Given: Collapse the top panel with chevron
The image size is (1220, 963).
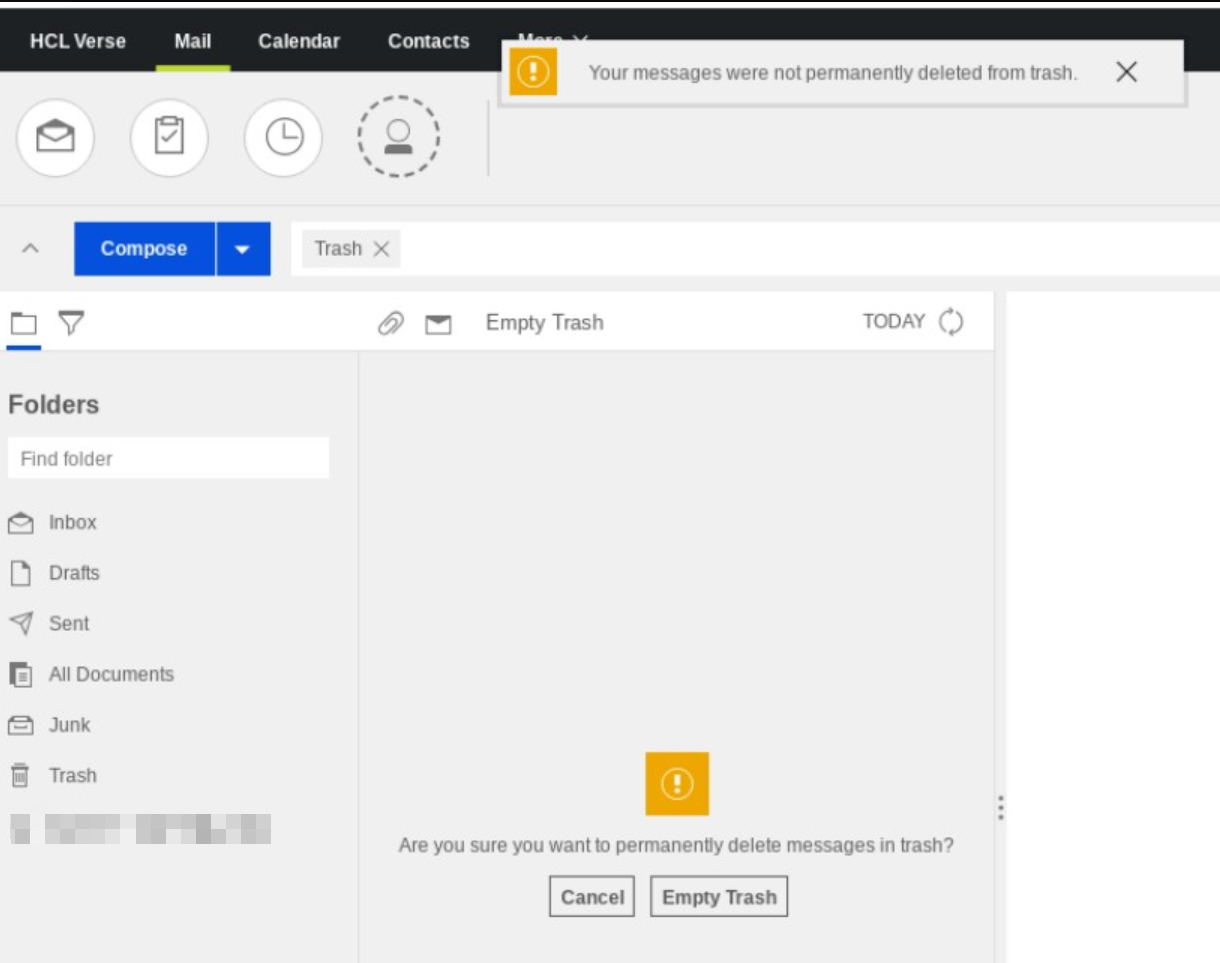Looking at the screenshot, I should [31, 249].
